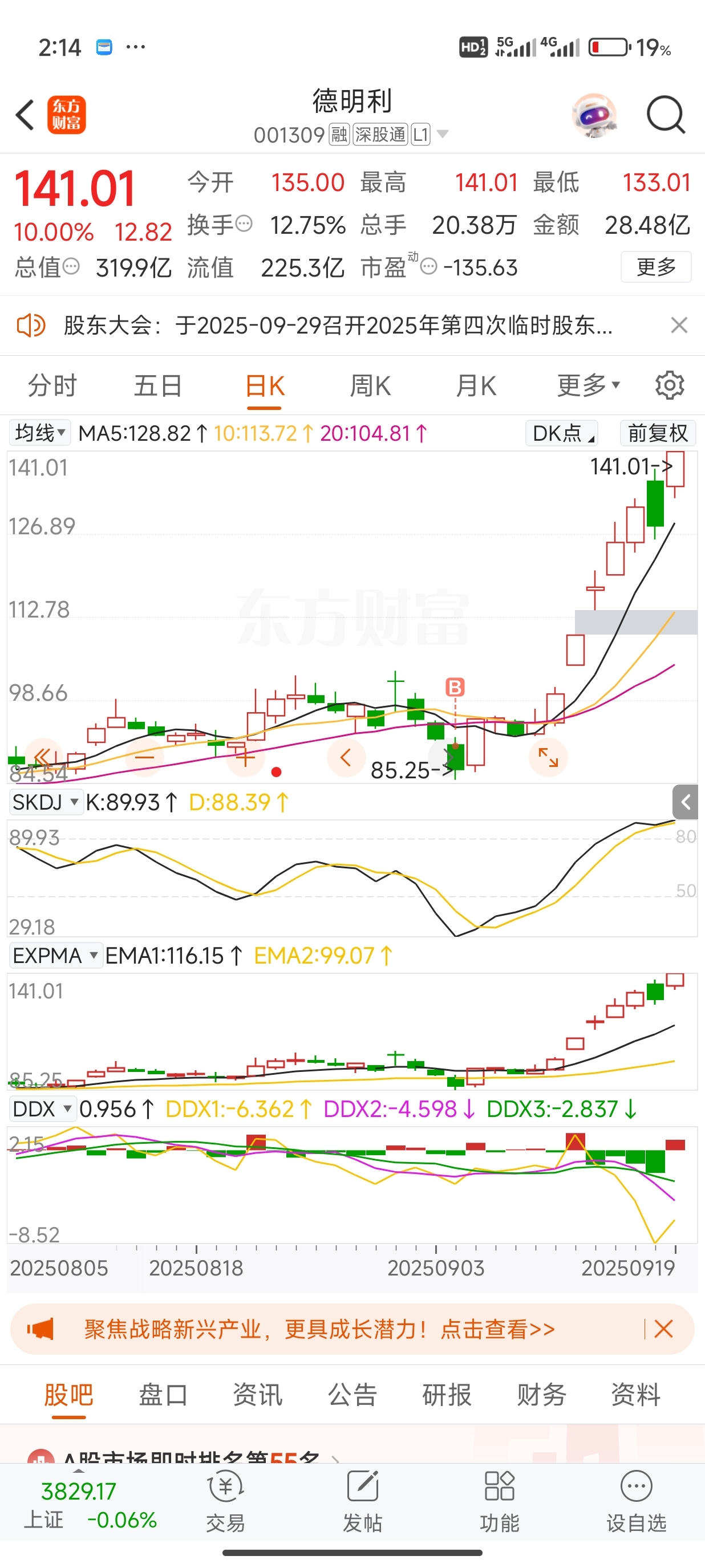Tap the 141.01 current price
This screenshot has width=705, height=1568.
[x=75, y=189]
